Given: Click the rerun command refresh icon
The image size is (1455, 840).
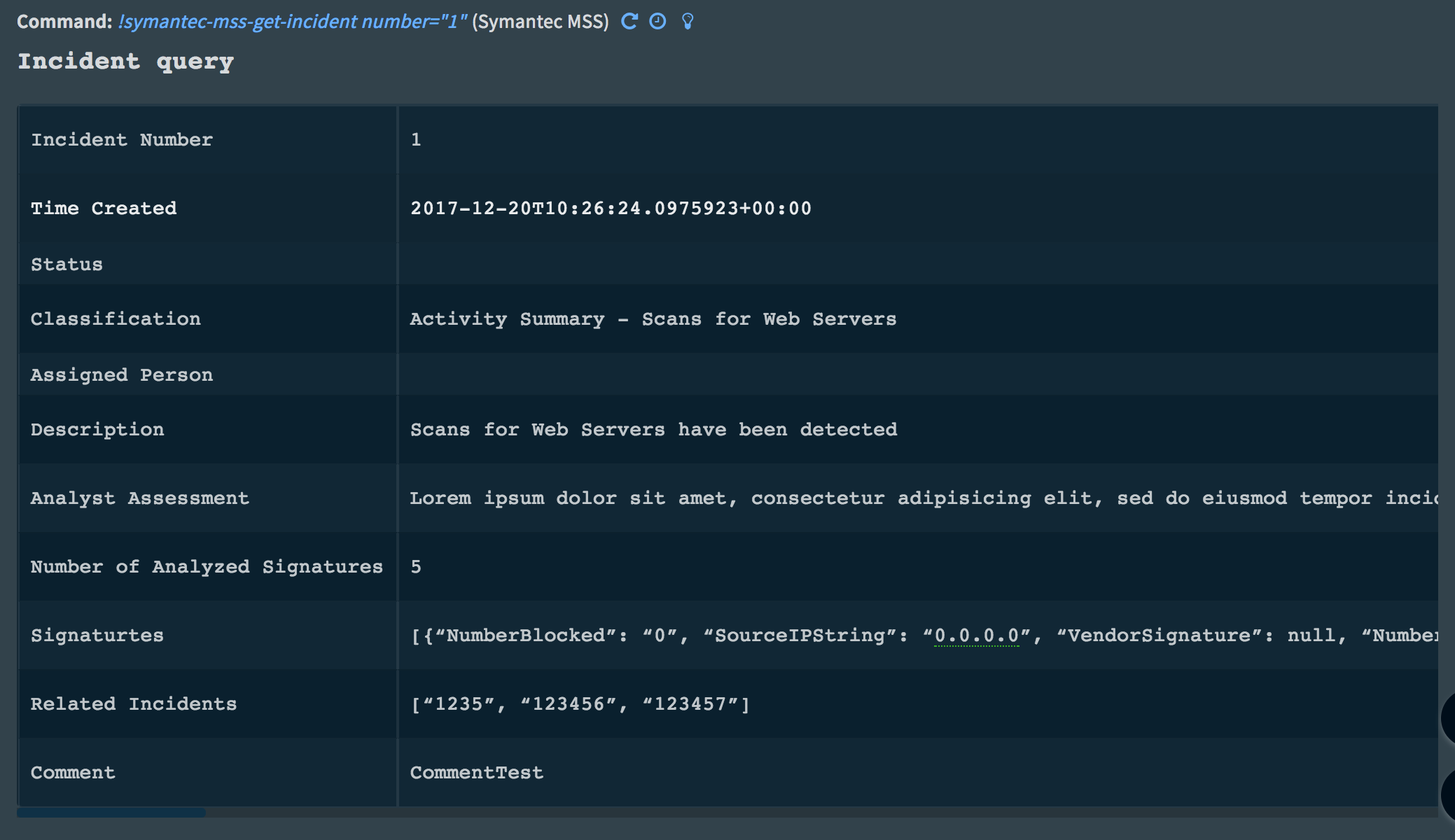Looking at the screenshot, I should pyautogui.click(x=629, y=21).
